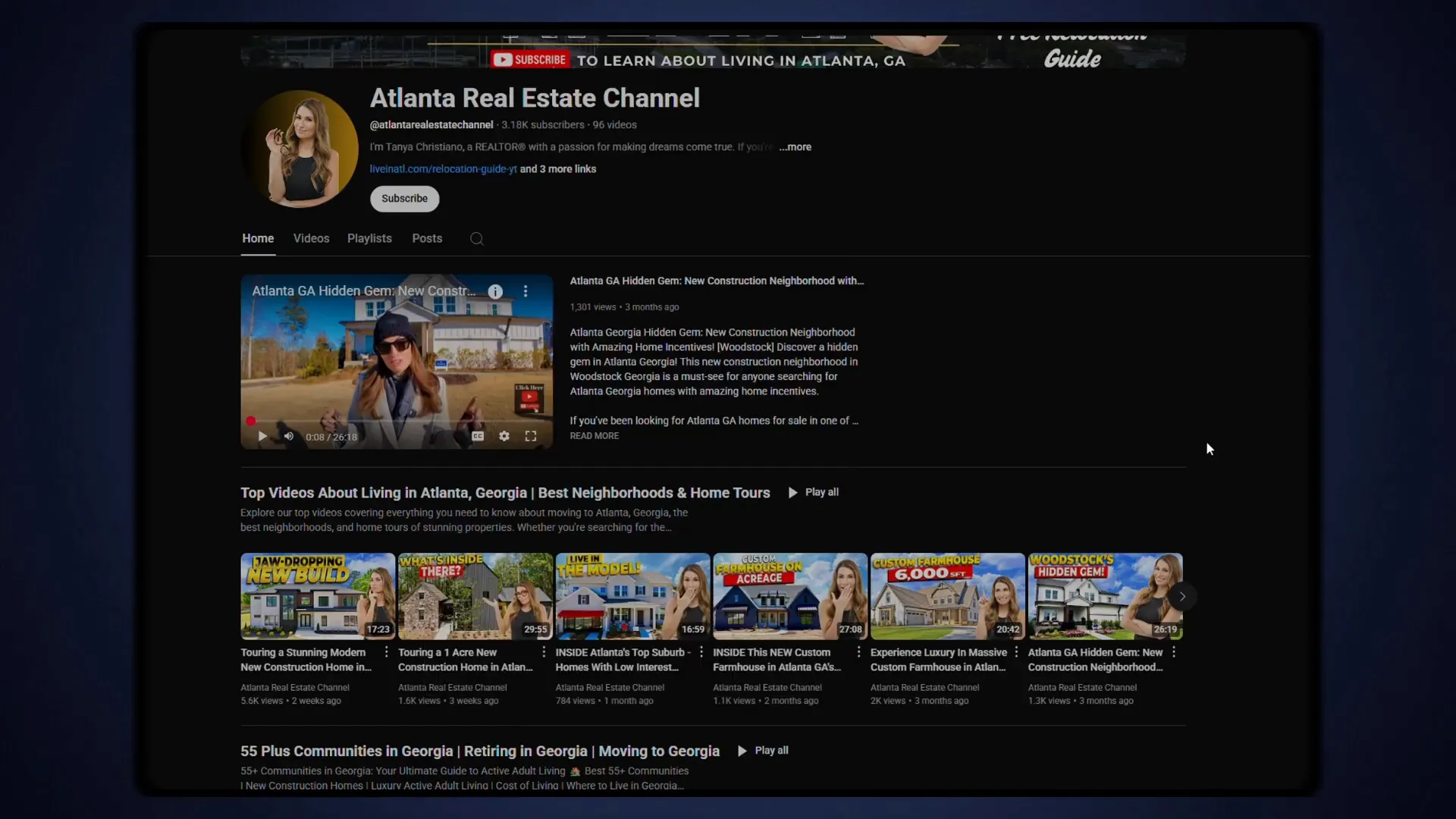Mute the featured video volume icon
This screenshot has width=1456, height=819.
point(288,437)
